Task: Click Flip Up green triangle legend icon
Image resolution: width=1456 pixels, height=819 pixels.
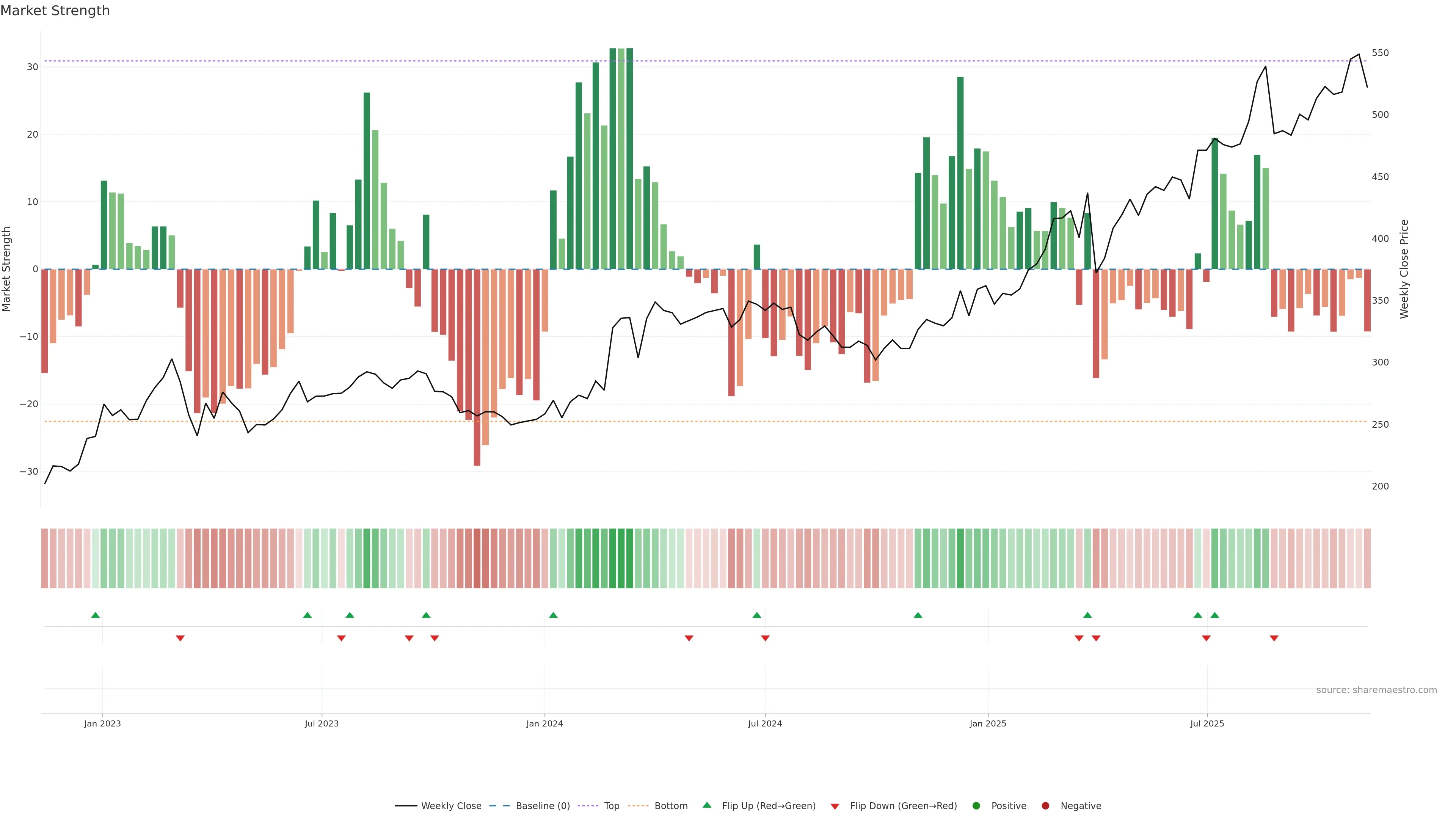Action: (x=706, y=805)
